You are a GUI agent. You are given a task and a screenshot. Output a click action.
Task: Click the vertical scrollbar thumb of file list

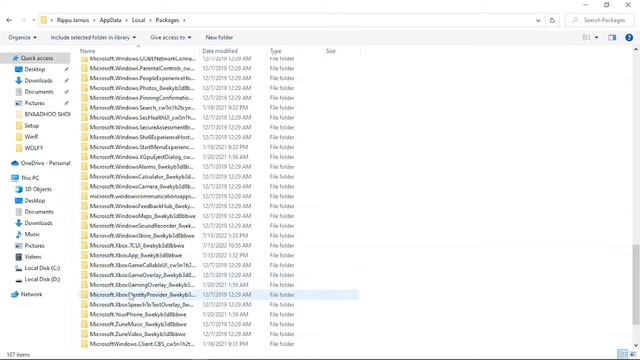pyautogui.click(x=636, y=284)
